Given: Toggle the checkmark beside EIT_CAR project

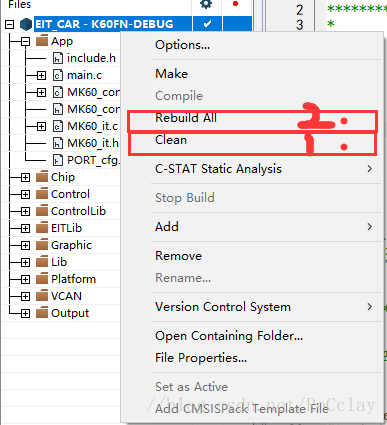Looking at the screenshot, I should click(x=207, y=24).
